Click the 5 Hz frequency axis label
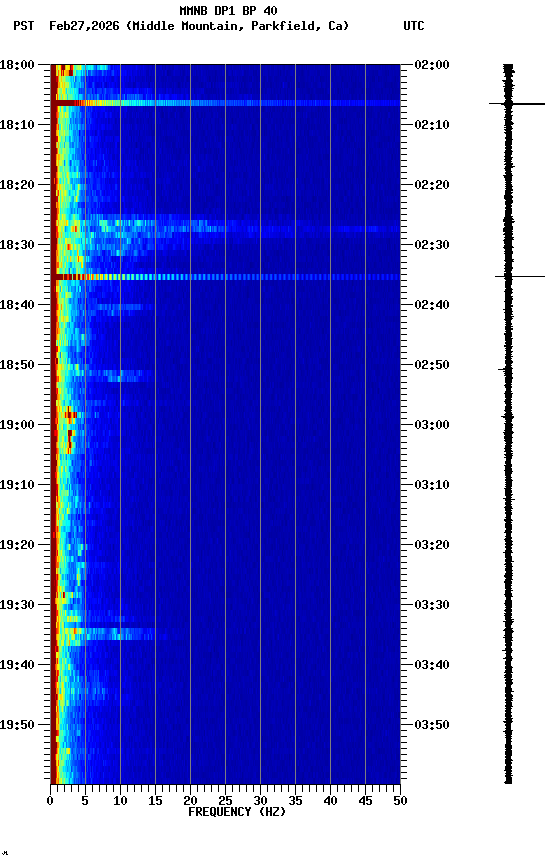552x864 pixels. click(x=85, y=801)
